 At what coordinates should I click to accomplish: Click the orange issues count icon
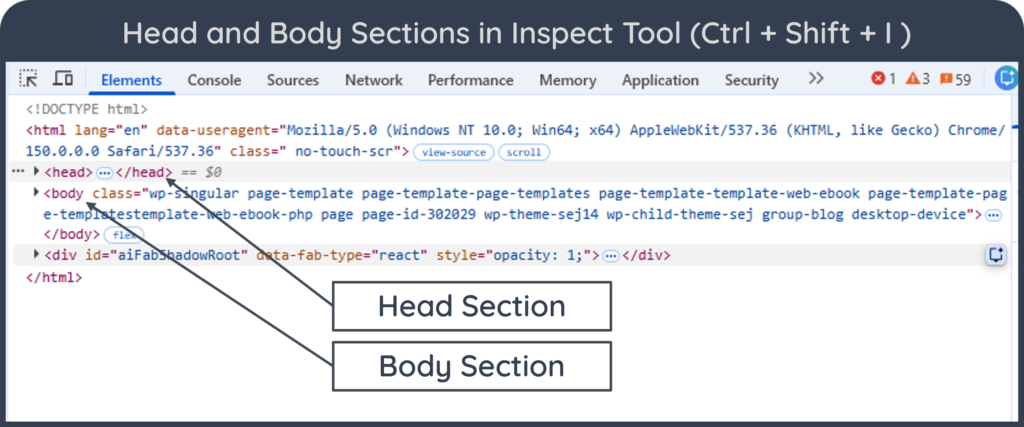pyautogui.click(x=946, y=80)
